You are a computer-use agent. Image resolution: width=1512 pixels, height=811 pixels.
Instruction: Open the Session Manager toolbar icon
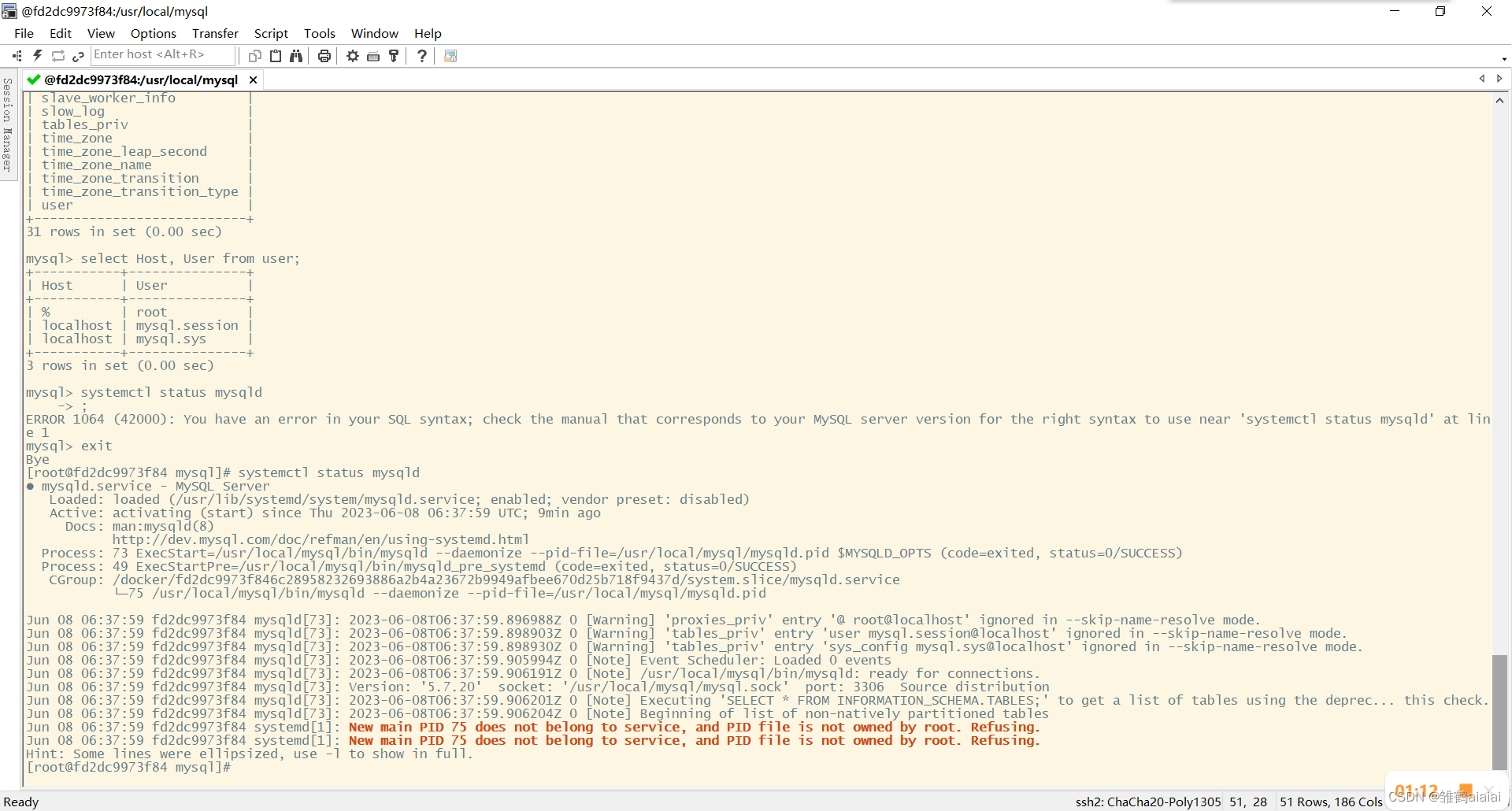click(17, 56)
